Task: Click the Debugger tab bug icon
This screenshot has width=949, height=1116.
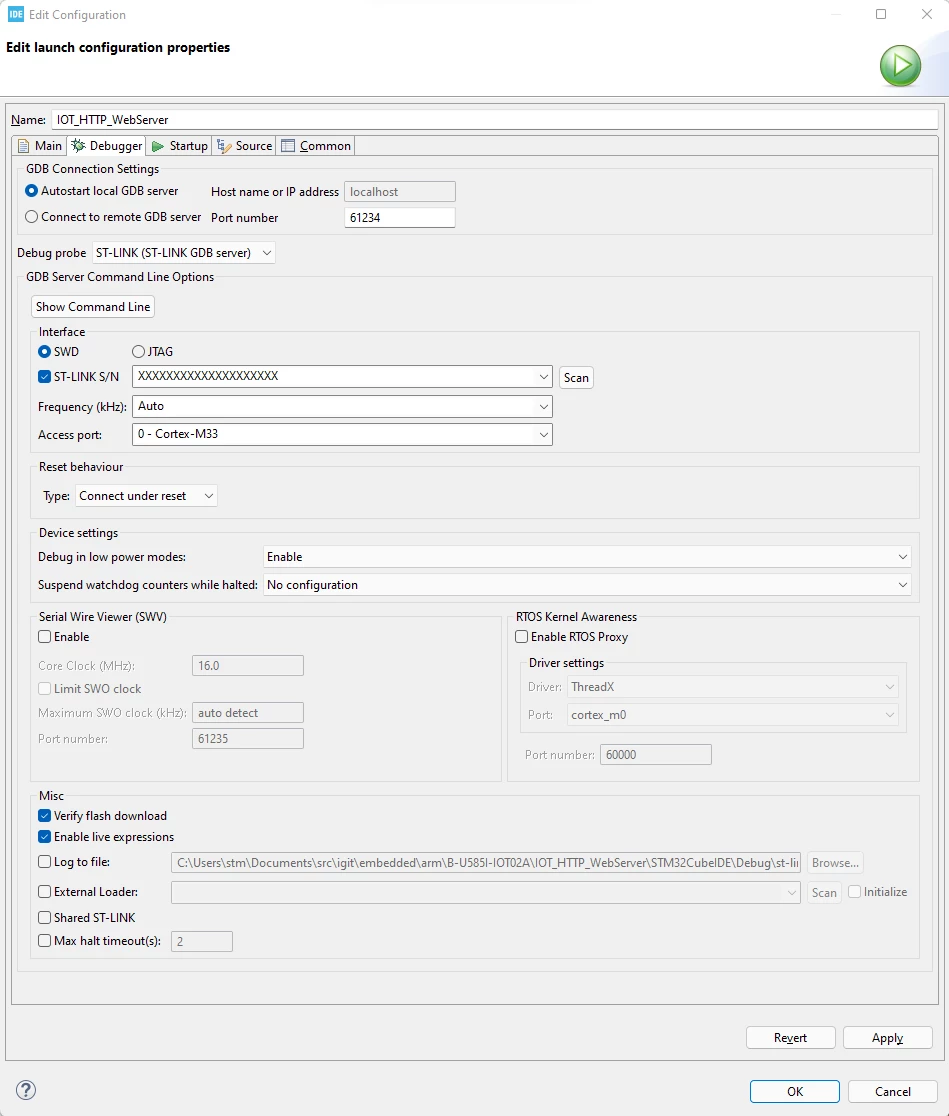Action: click(x=78, y=145)
